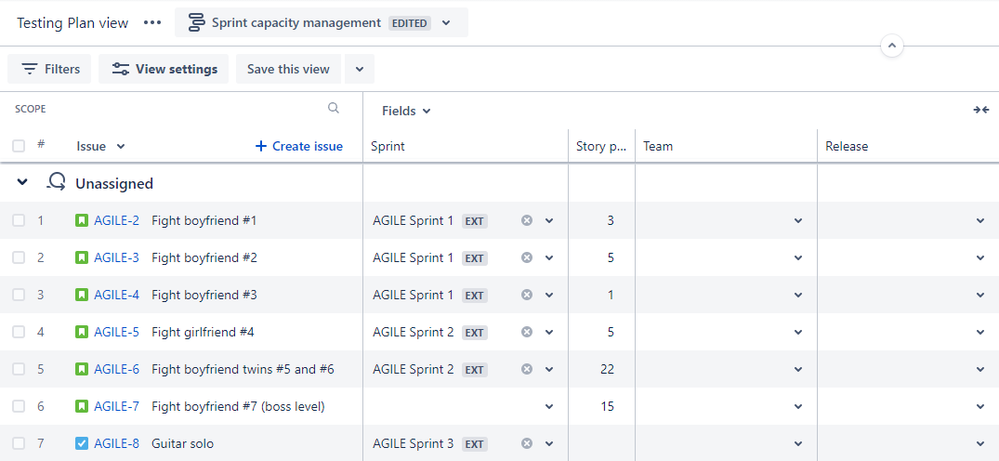Open the sprint dropdown for AGILE-7
The height and width of the screenshot is (461, 999).
[548, 406]
